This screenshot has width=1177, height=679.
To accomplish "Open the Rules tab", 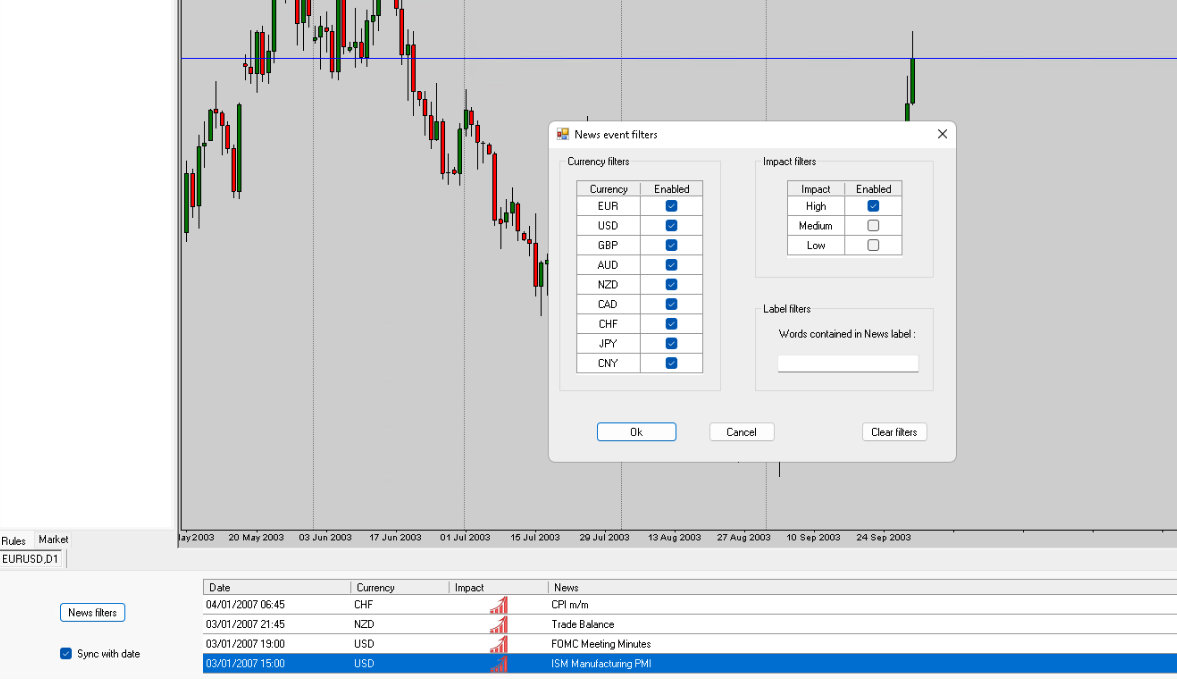I will pyautogui.click(x=14, y=541).
